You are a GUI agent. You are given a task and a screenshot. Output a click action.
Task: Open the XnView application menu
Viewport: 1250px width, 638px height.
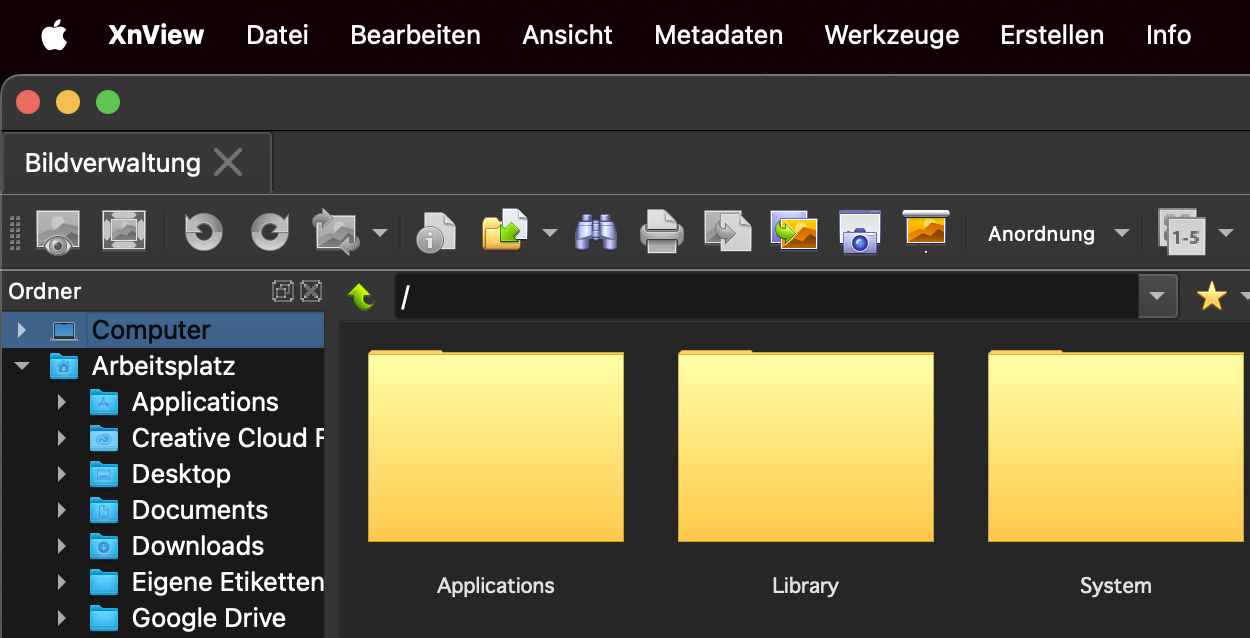156,36
